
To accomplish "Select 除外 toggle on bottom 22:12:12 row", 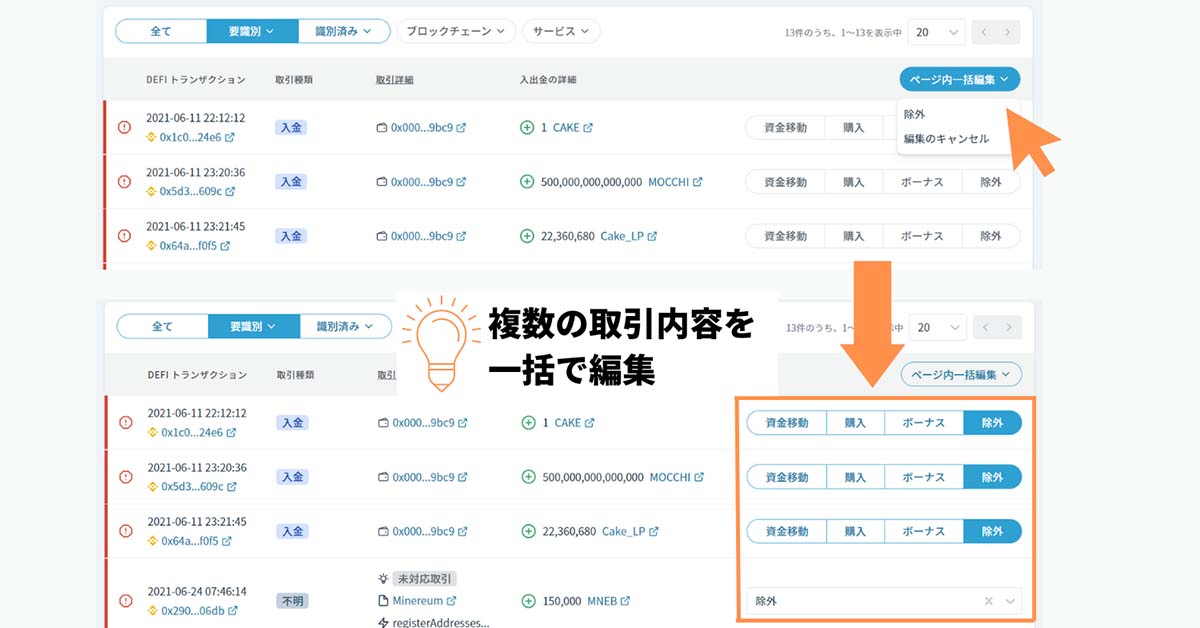I will (992, 423).
